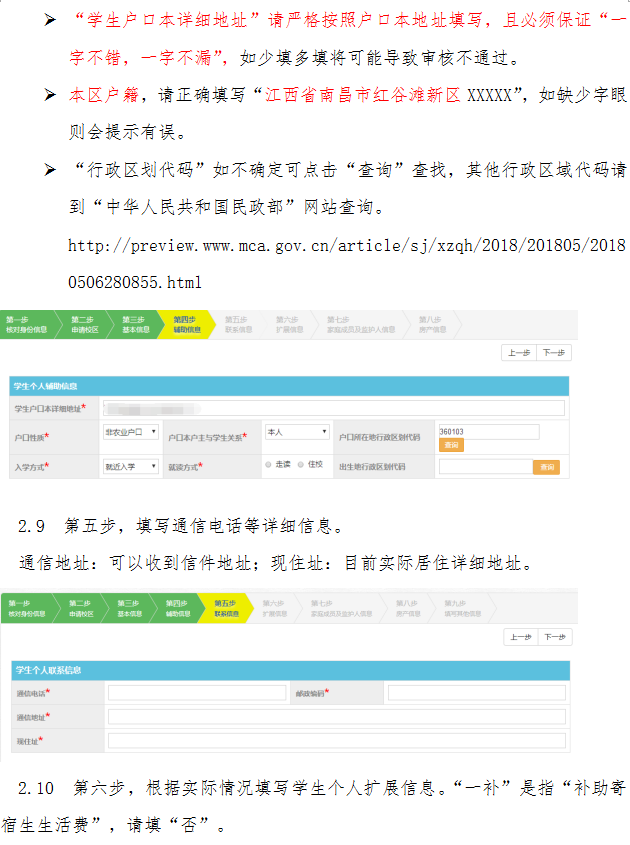The height and width of the screenshot is (845, 630).
Task: Click the 邮政编码 field label
Action: [312, 693]
